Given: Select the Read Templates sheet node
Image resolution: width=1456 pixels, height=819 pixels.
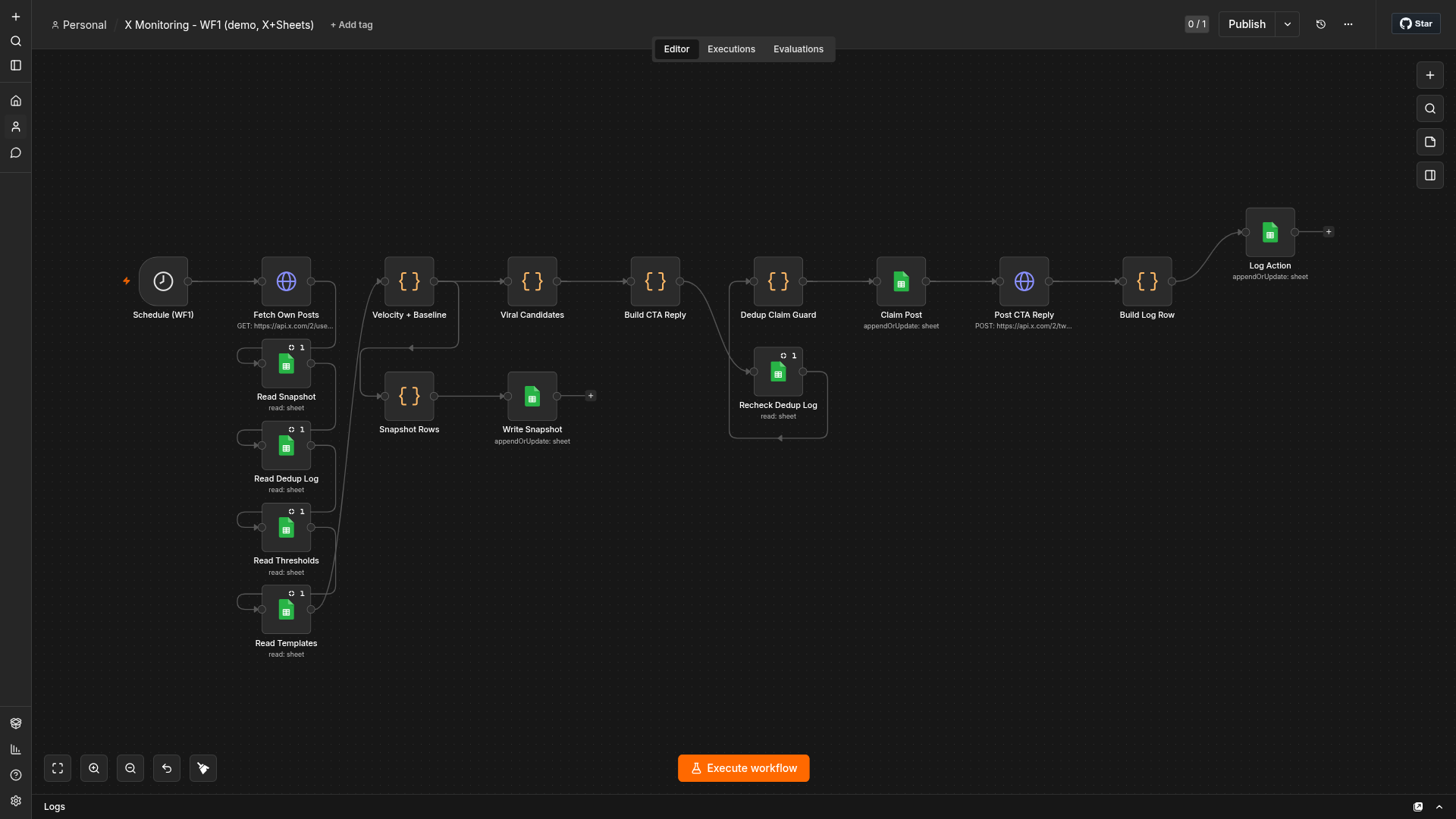Looking at the screenshot, I should pos(286,609).
